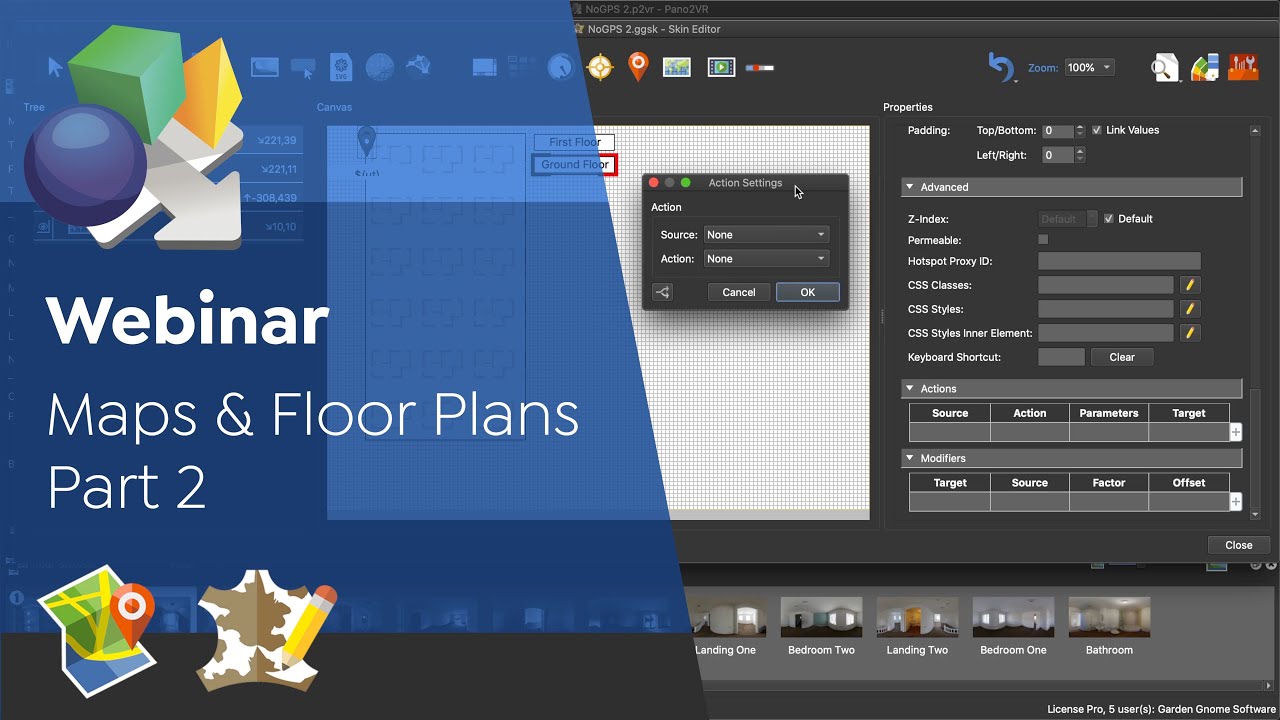Open the undo history dropdown arrow
This screenshot has width=1280, height=720.
(x=1015, y=81)
